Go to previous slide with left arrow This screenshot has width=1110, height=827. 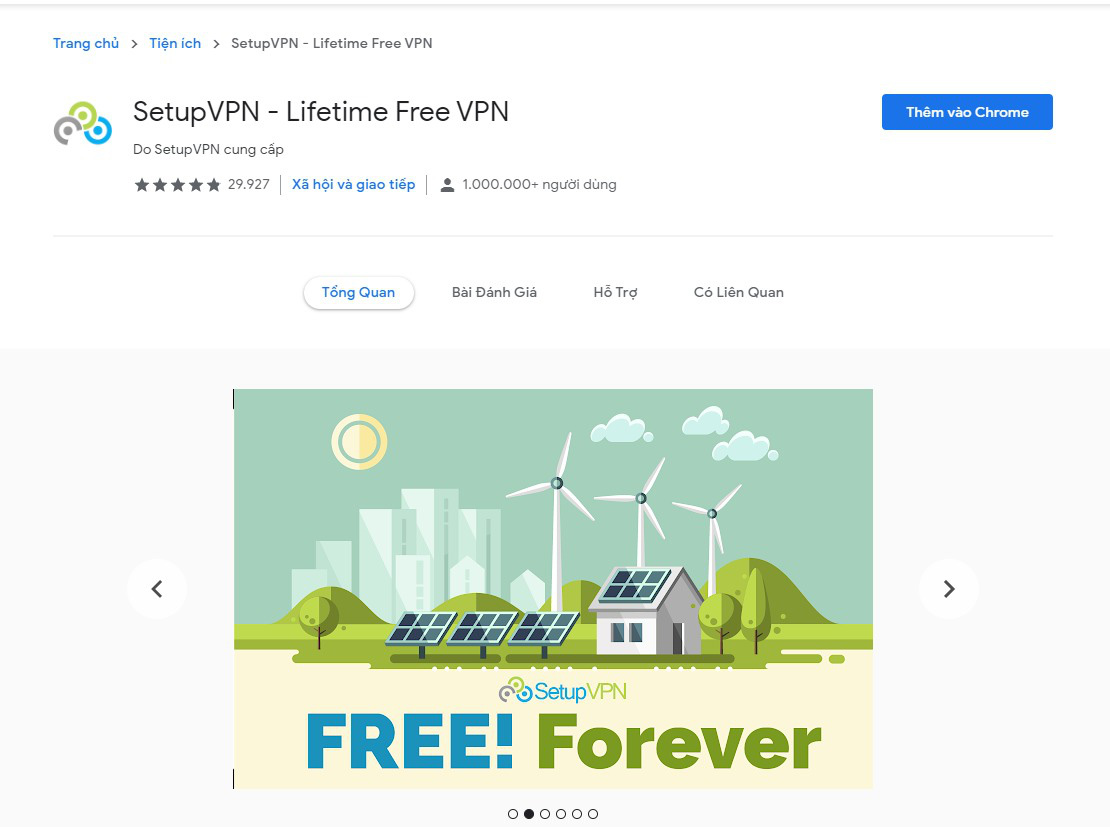click(157, 588)
